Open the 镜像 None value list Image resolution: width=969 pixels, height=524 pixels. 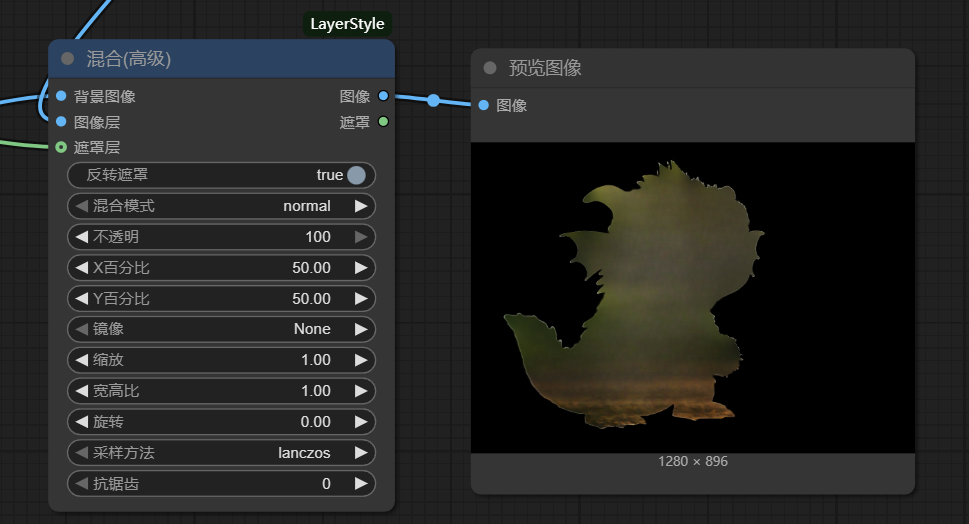point(312,329)
